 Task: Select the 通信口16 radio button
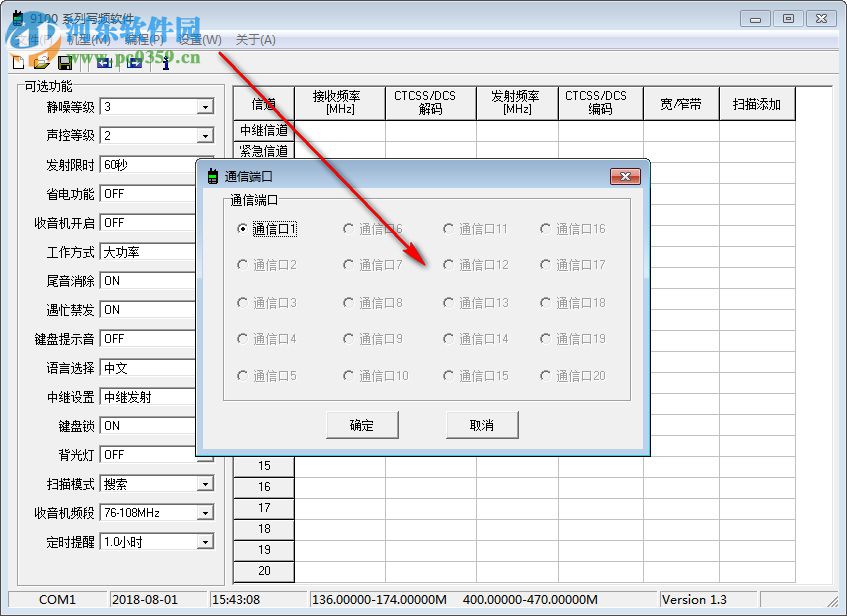coord(573,229)
